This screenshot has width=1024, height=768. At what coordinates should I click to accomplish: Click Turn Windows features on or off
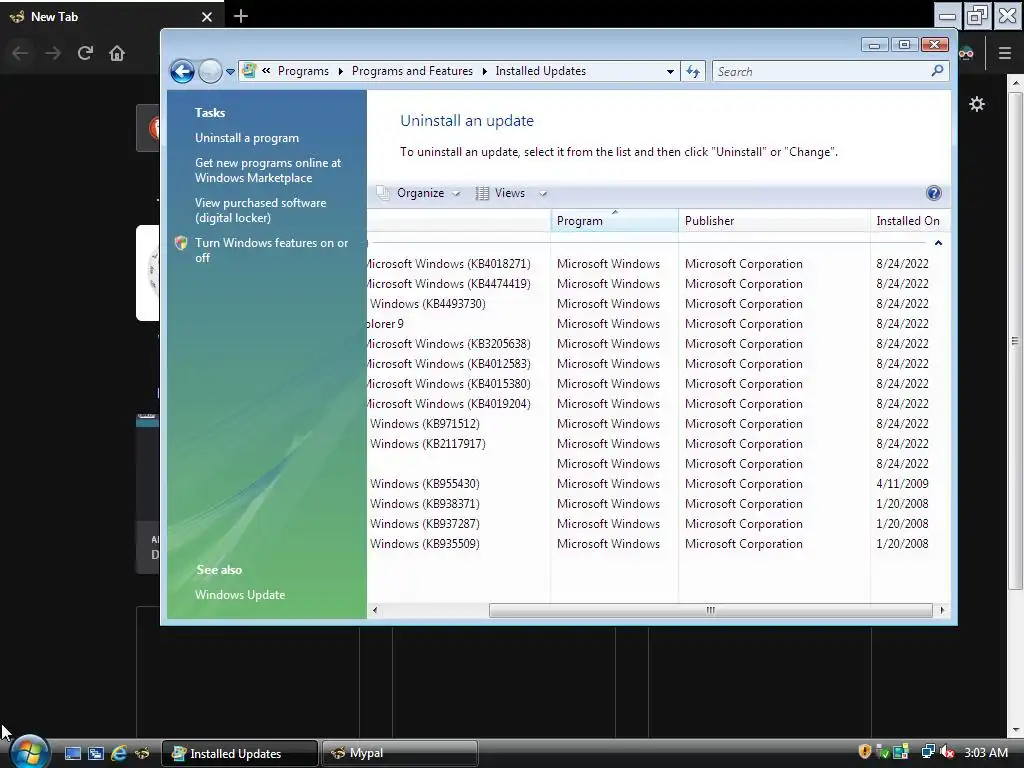[x=271, y=250]
